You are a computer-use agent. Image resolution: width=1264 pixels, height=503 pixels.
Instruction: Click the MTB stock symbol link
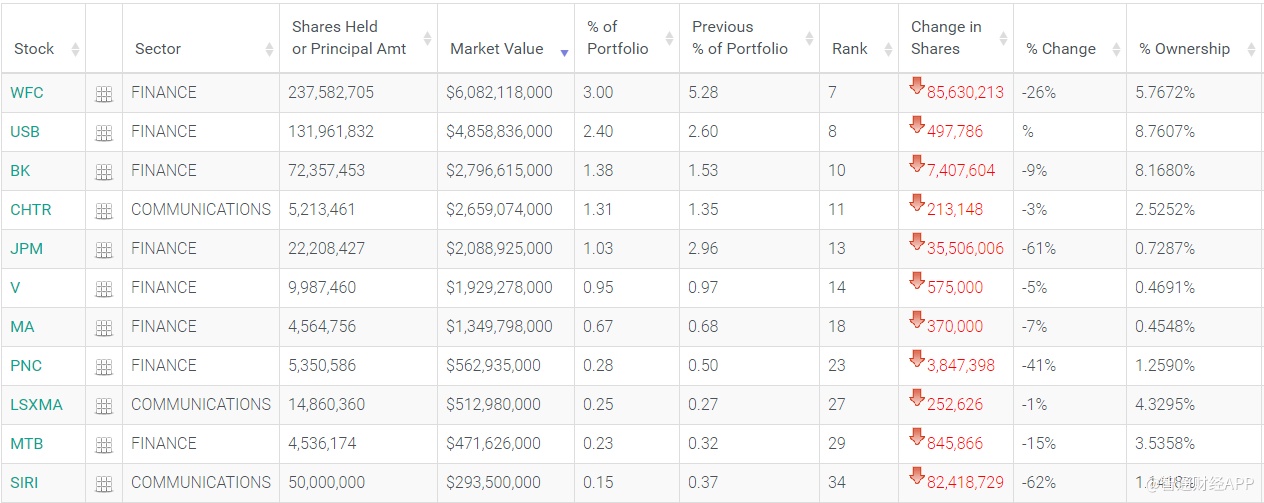pos(27,444)
